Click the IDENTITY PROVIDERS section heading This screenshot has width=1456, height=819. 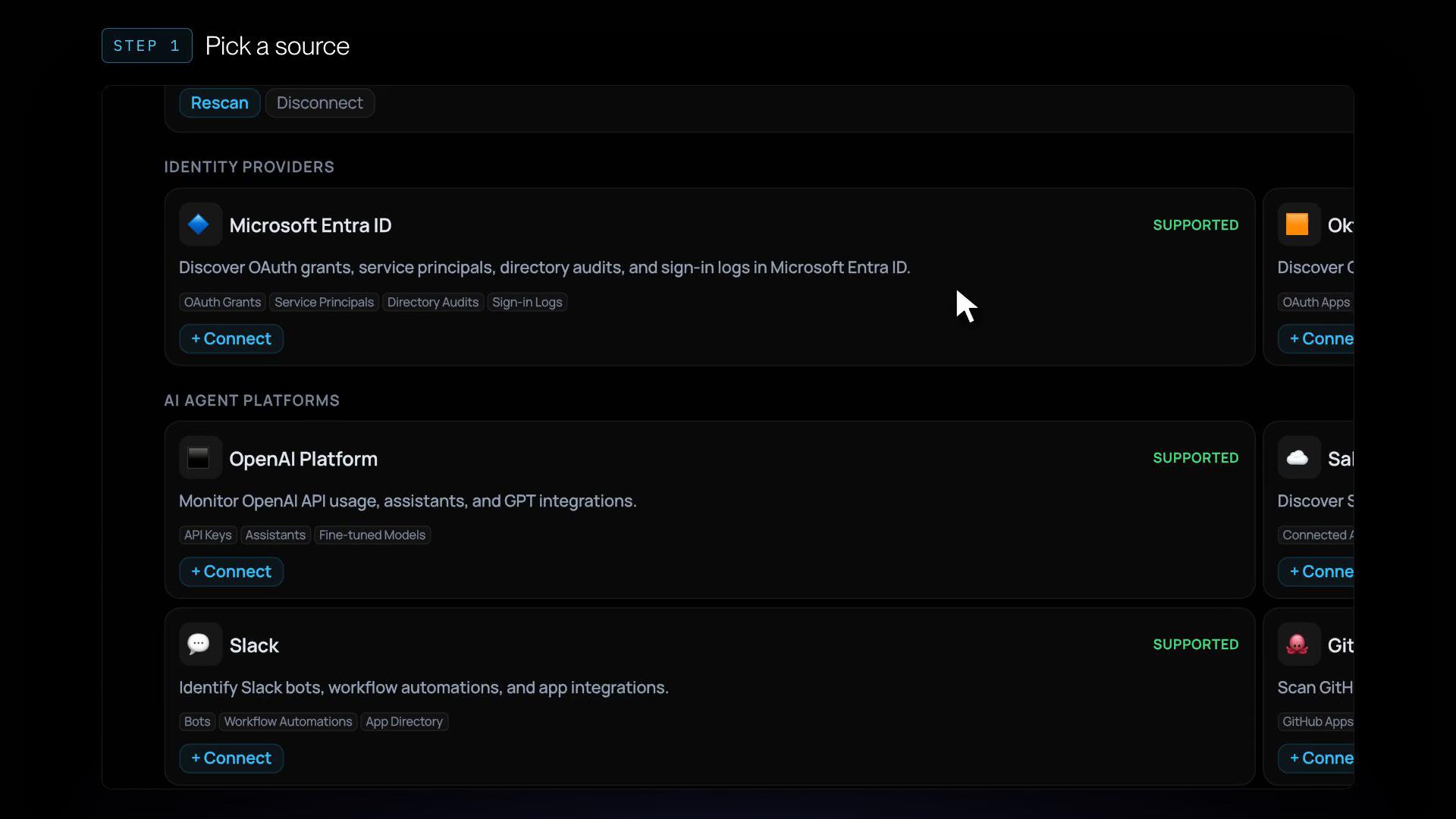click(249, 167)
